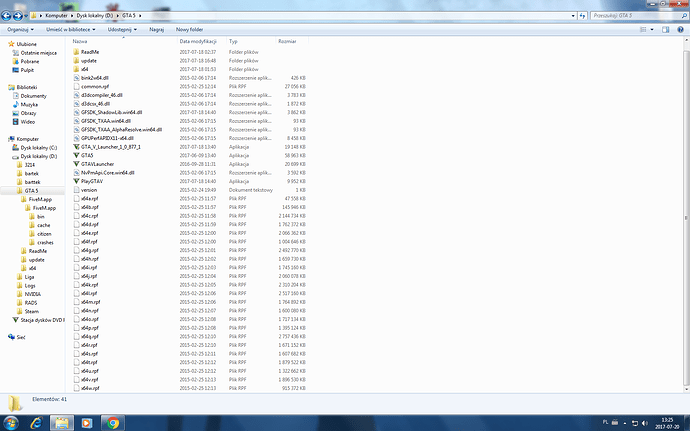Click Komputer in the address bar
The image size is (690, 431).
click(56, 15)
